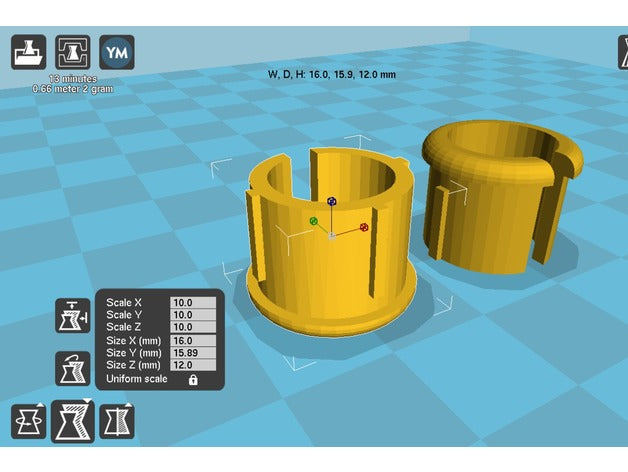Click the red X-axis scale handle

tap(364, 227)
